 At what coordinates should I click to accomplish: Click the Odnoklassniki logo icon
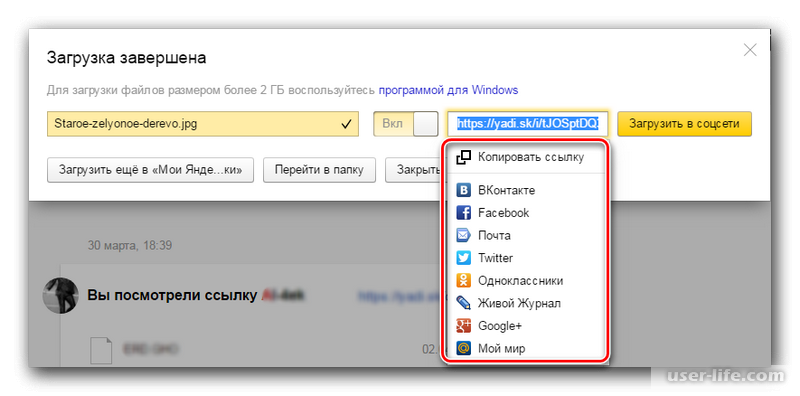coord(463,281)
